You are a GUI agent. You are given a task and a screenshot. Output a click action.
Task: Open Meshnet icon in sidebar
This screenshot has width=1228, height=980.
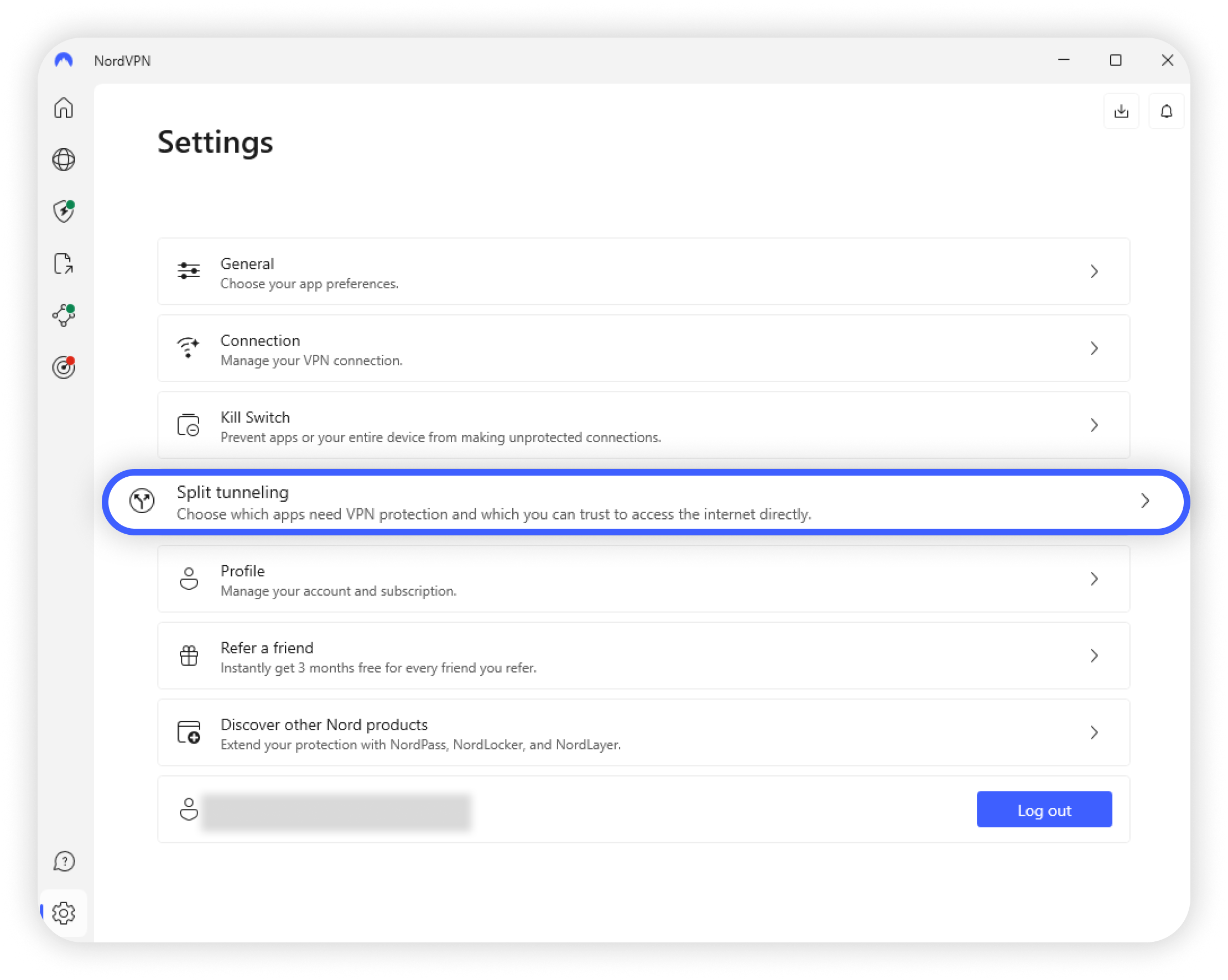pyautogui.click(x=64, y=315)
